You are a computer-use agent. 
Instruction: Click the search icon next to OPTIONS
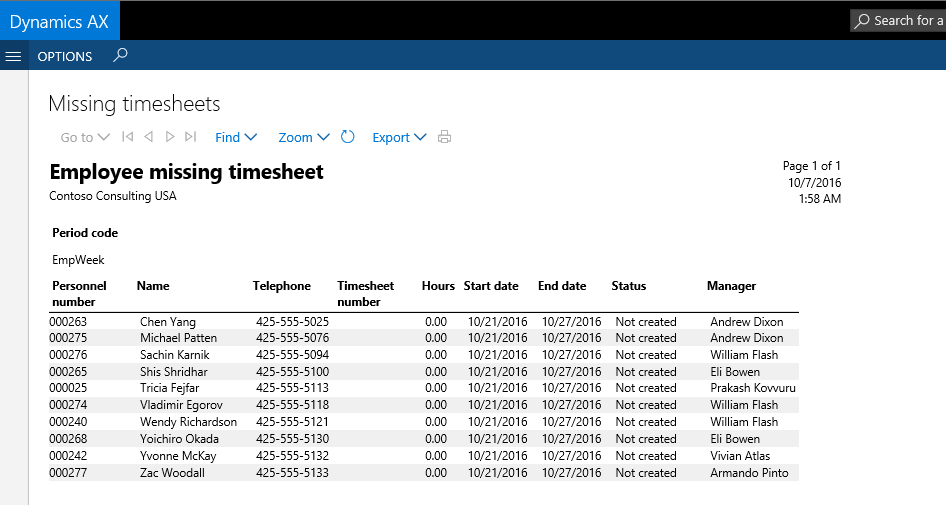click(120, 56)
